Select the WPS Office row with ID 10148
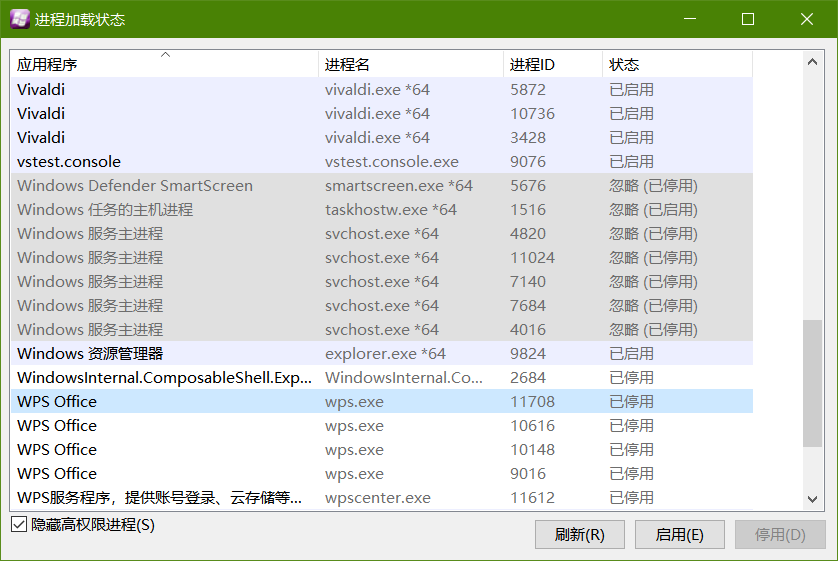The image size is (838, 561). (x=382, y=450)
